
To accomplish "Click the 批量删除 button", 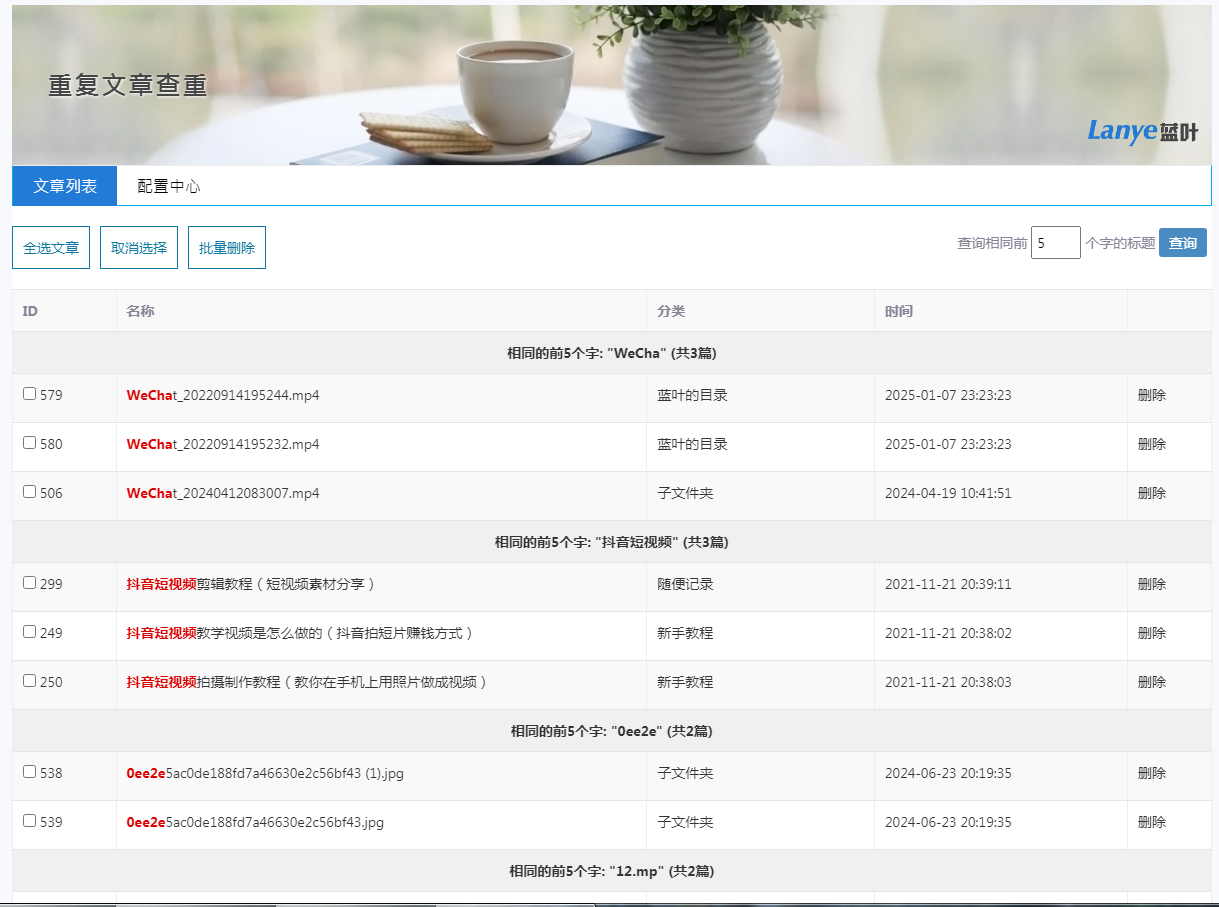I will [227, 248].
